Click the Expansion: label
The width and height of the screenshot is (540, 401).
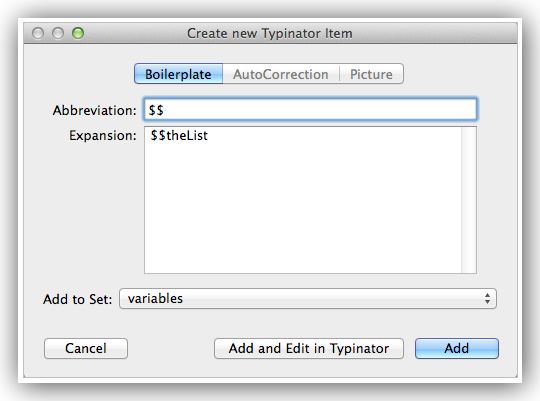pos(103,135)
